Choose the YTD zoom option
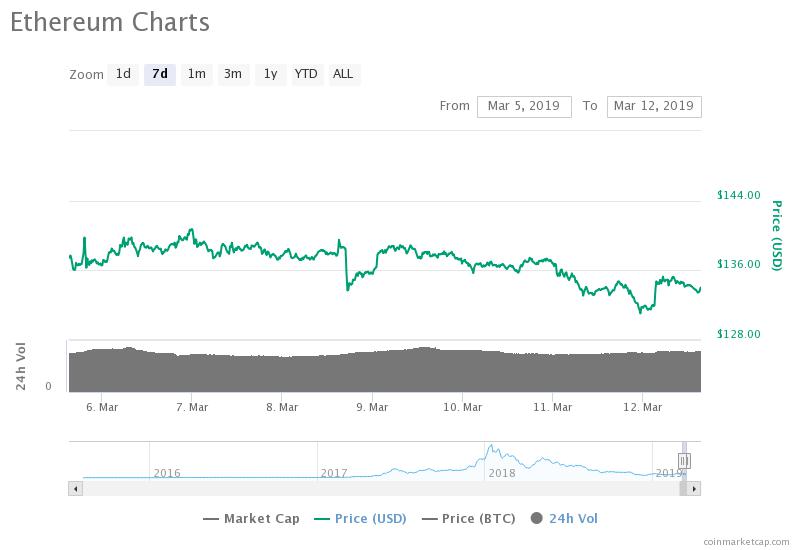The width and height of the screenshot is (800, 550). tap(307, 74)
